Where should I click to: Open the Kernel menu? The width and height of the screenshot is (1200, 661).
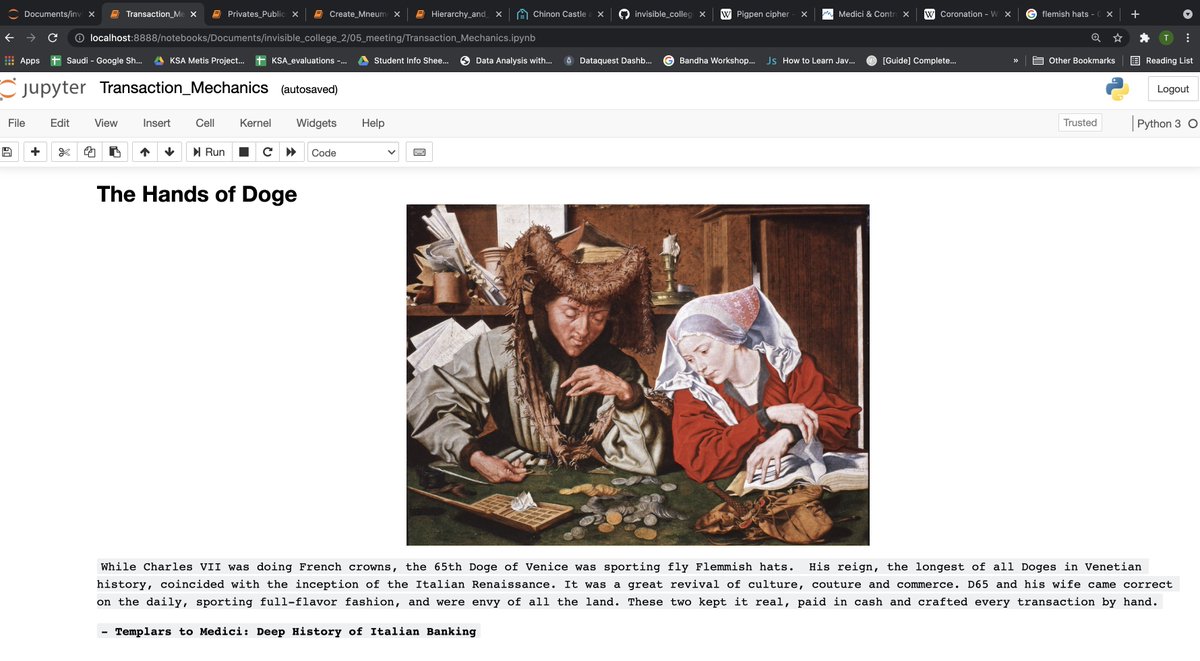point(255,123)
